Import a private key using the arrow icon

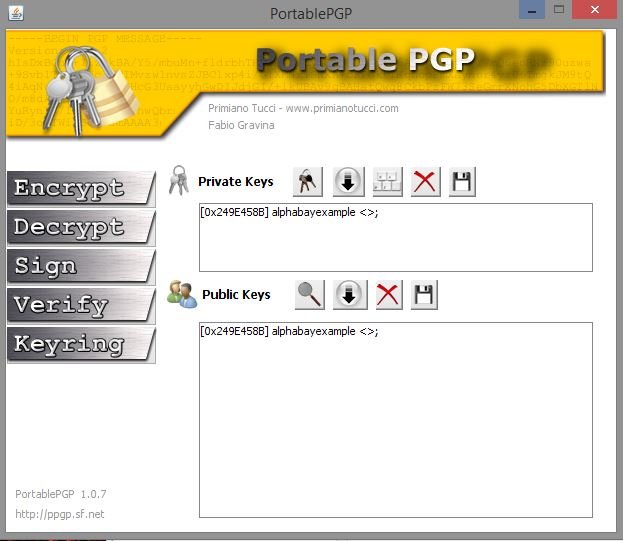coord(348,182)
